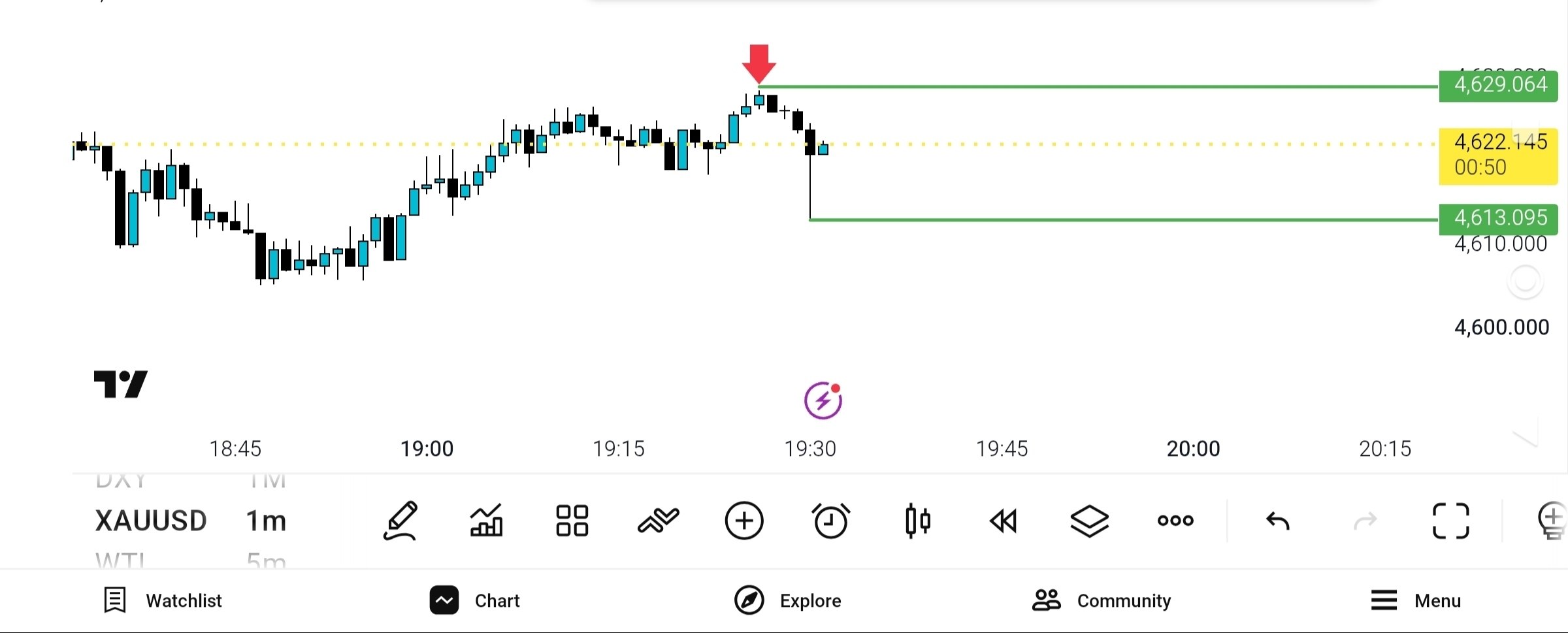This screenshot has height=633, width=1568.
Task: Create an alert with the alarm clock icon
Action: (830, 521)
